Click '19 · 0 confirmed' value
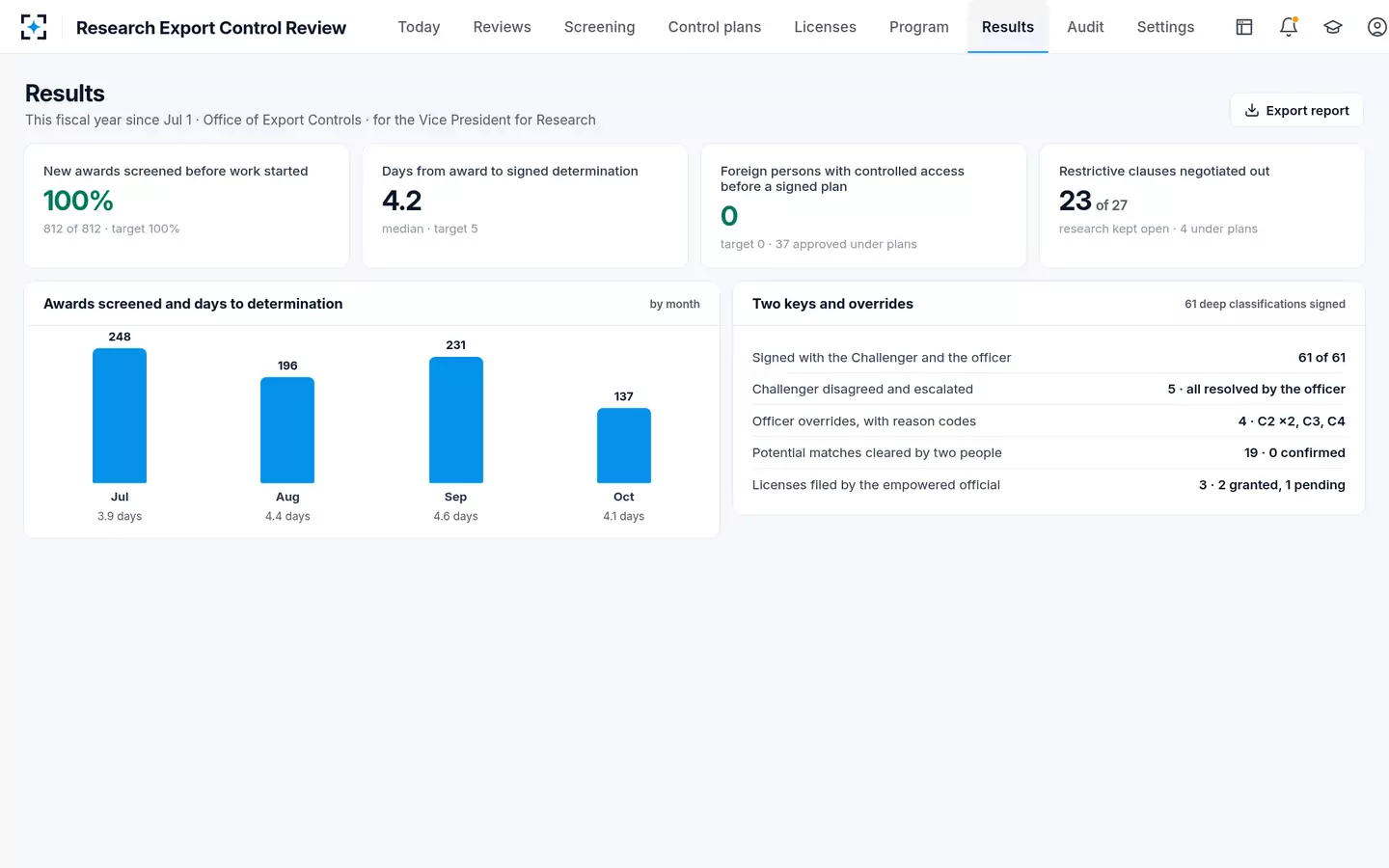This screenshot has height=868, width=1389. 1294,452
